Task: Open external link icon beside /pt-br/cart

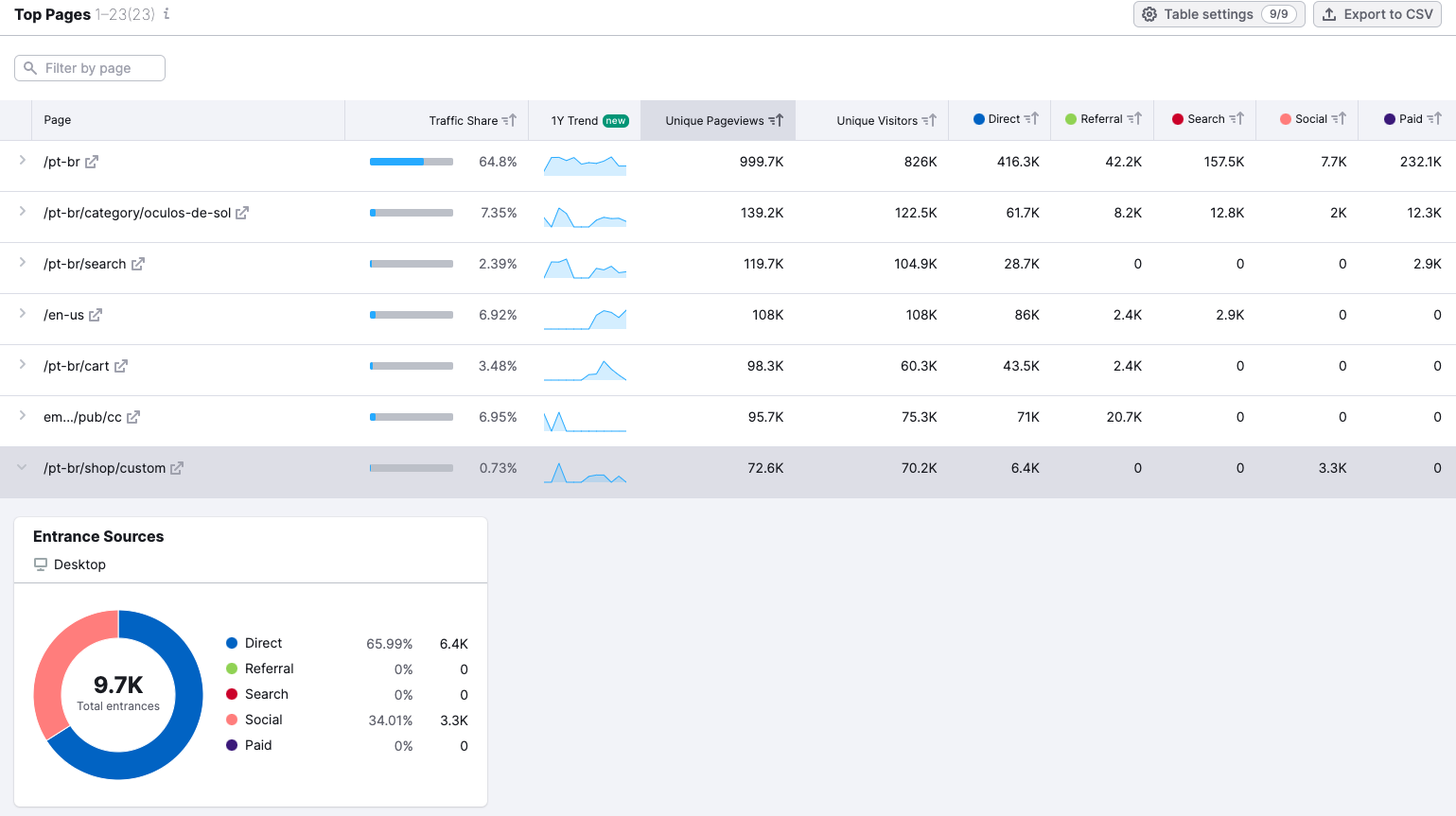Action: [x=121, y=366]
